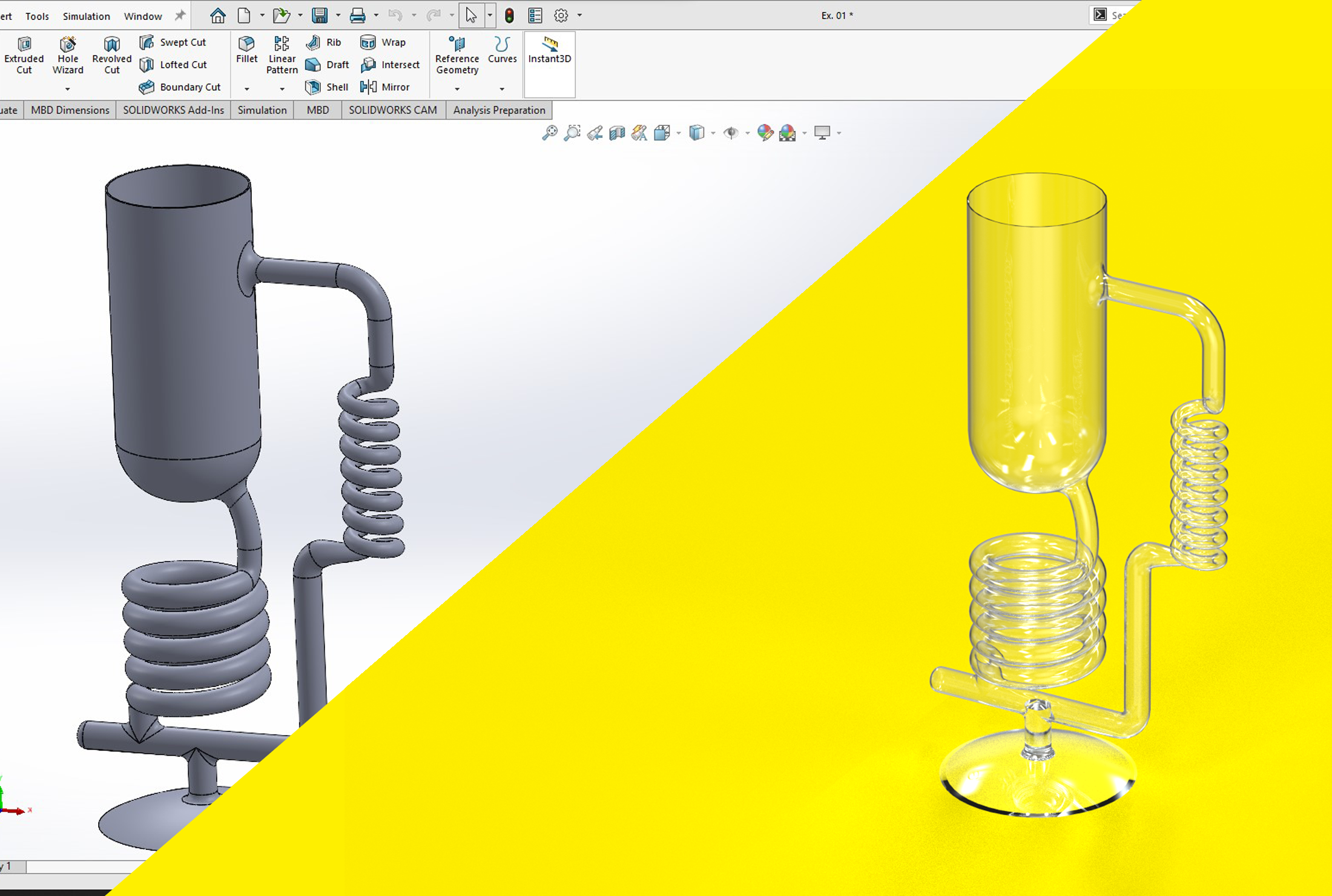Image resolution: width=1332 pixels, height=896 pixels.
Task: Click the Previous View icon
Action: pyautogui.click(x=595, y=133)
